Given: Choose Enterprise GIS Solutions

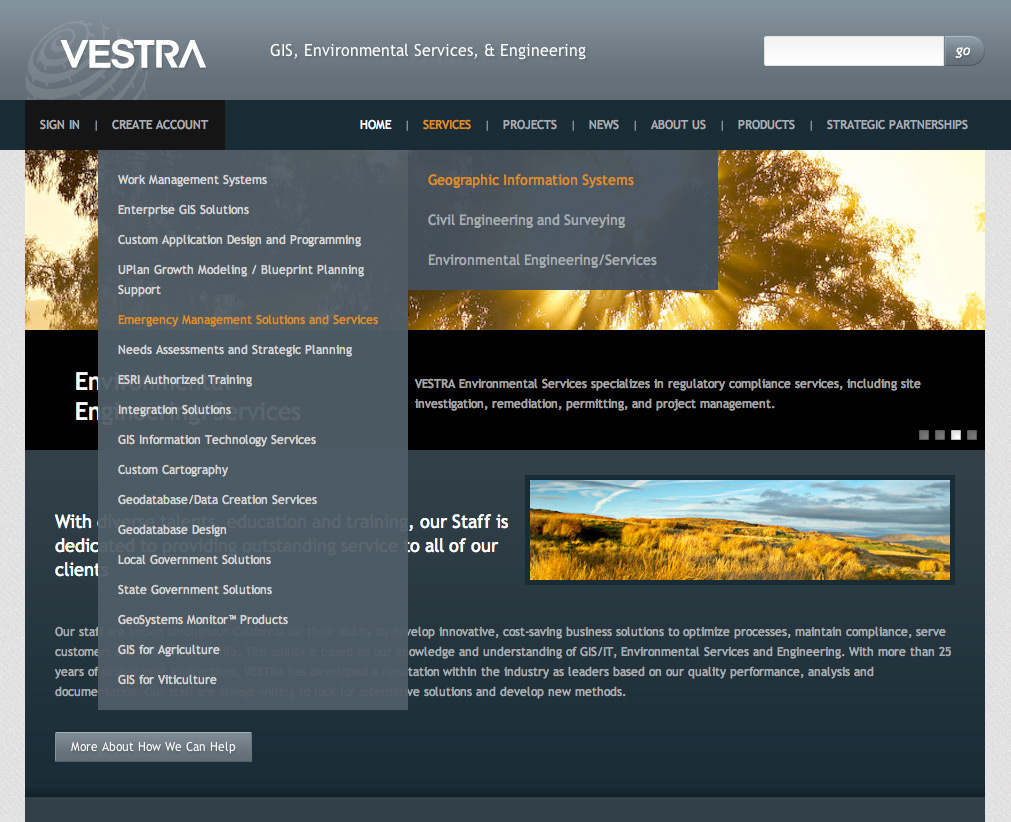Looking at the screenshot, I should [183, 210].
